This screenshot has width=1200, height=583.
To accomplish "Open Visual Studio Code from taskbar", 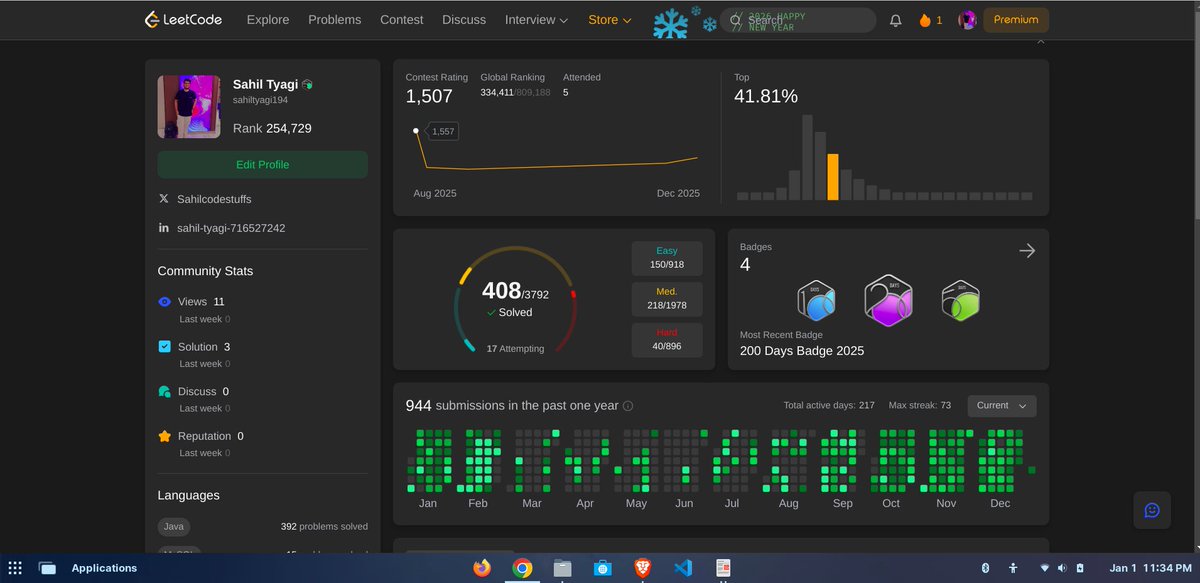I will click(x=683, y=568).
